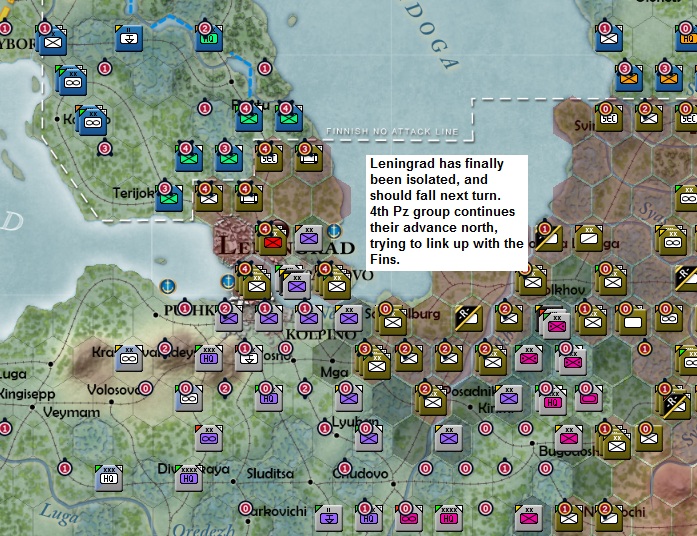The image size is (697, 536).
Task: Click the Kingisepp town label
Action: (x=28, y=394)
